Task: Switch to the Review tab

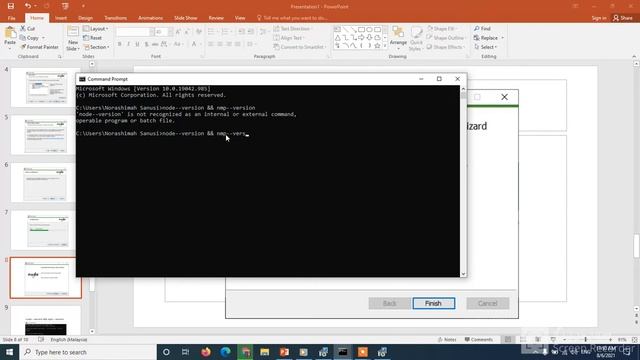Action: tap(216, 18)
